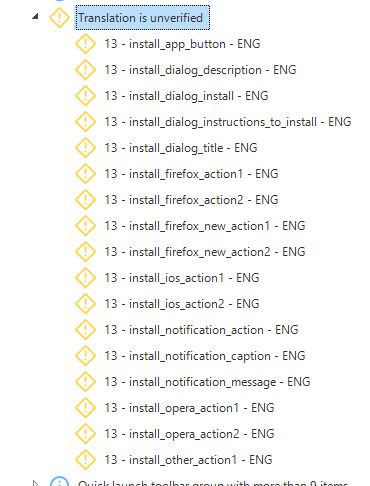Select the Quick launch toolbar group row
Screen dimensions: 370x486
[213, 483]
